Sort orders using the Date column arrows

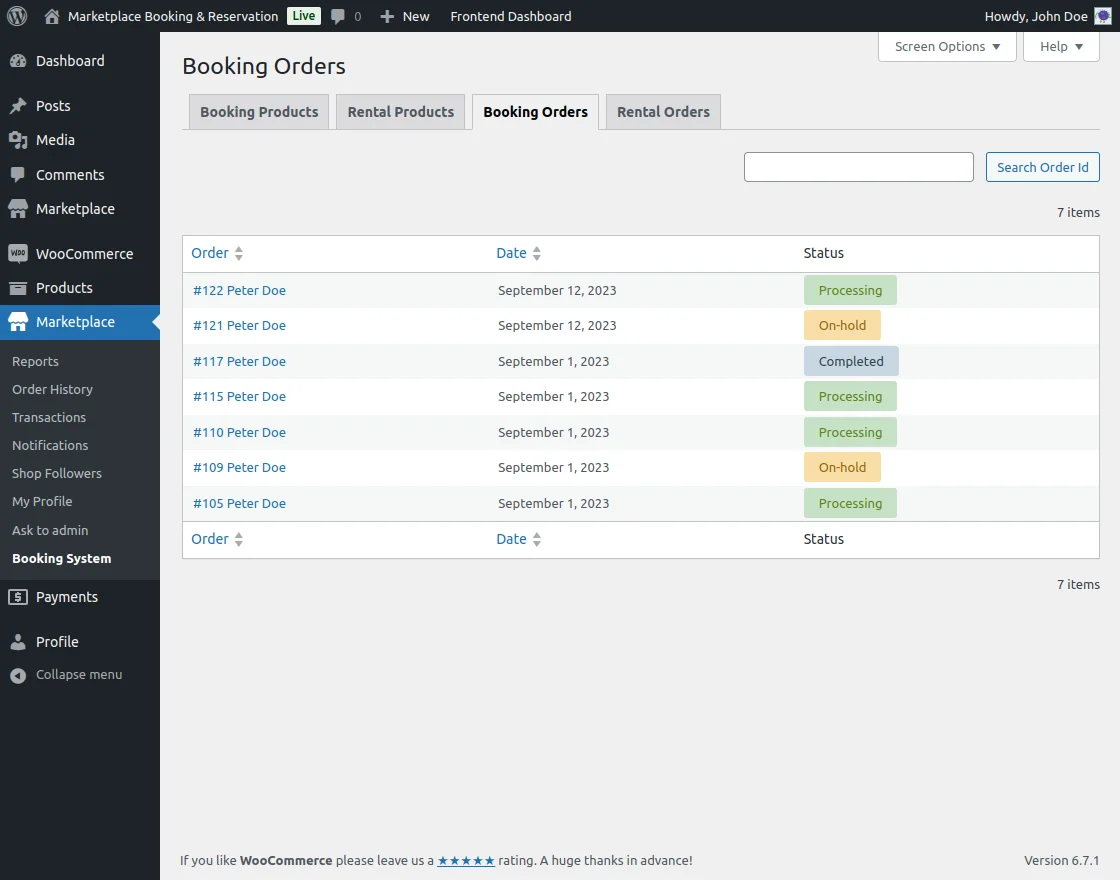point(537,253)
